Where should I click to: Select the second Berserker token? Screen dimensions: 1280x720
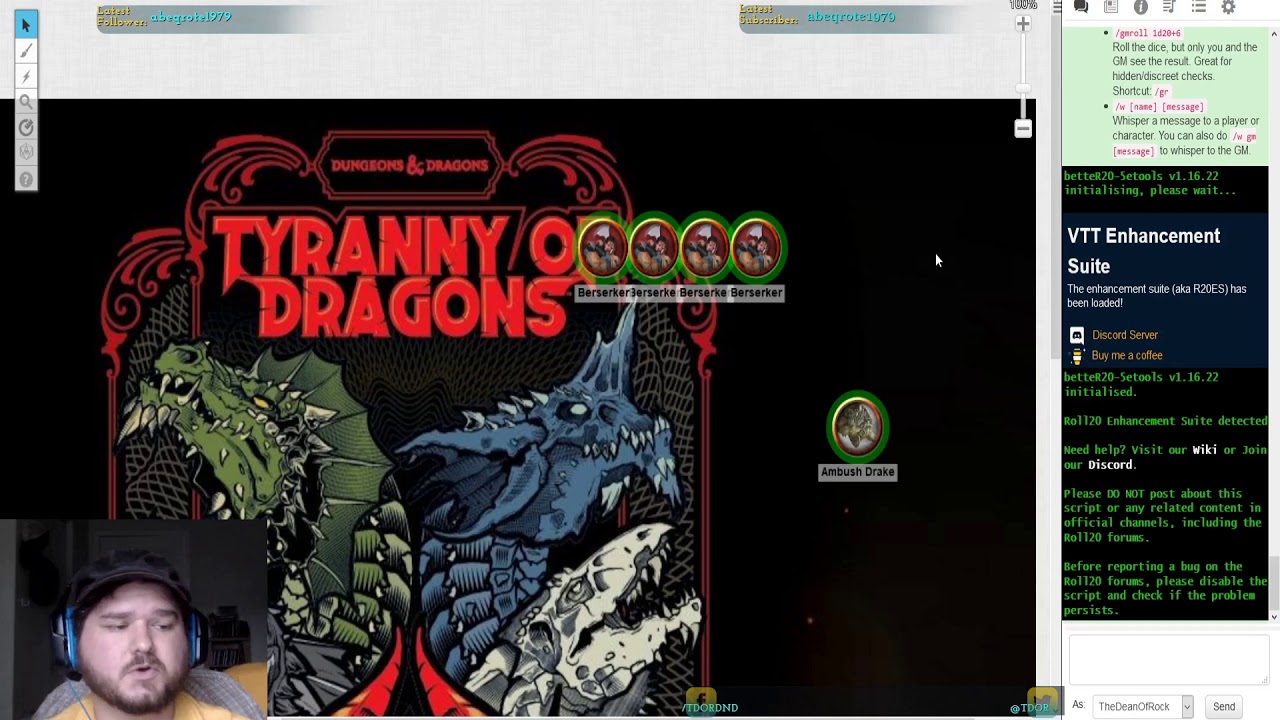coord(654,248)
